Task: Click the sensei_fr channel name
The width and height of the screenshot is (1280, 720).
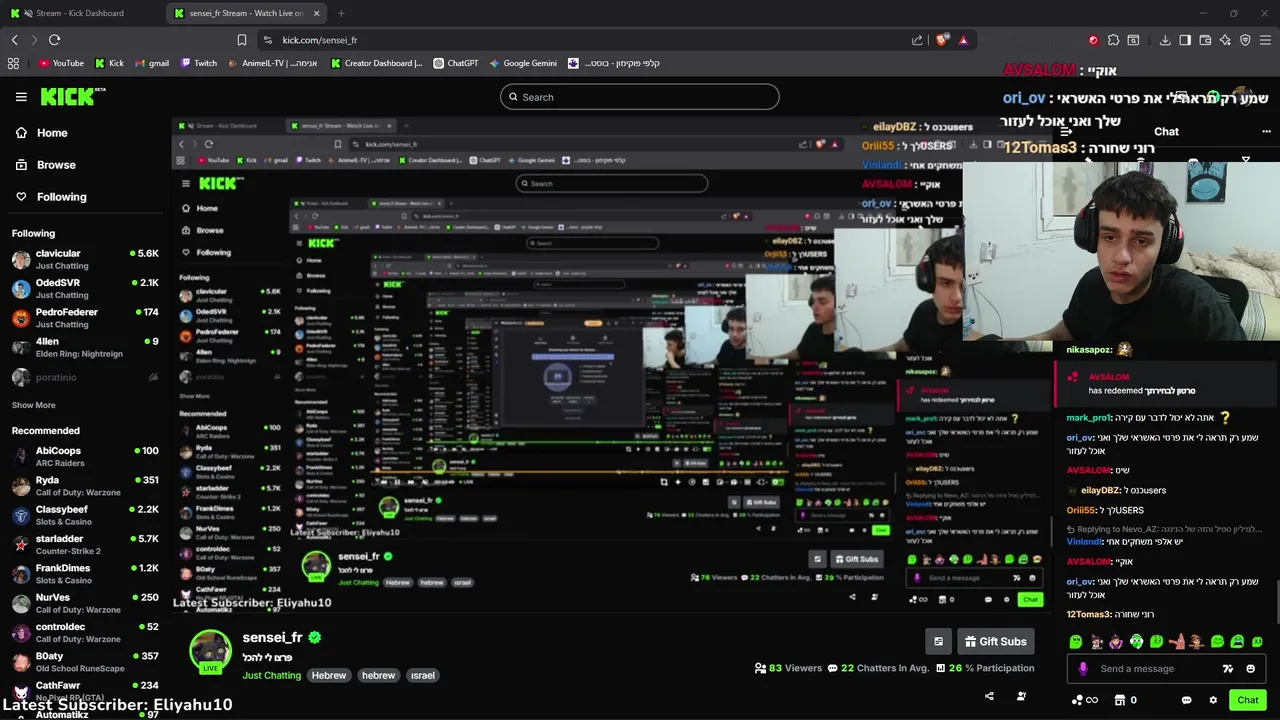Action: [x=272, y=637]
